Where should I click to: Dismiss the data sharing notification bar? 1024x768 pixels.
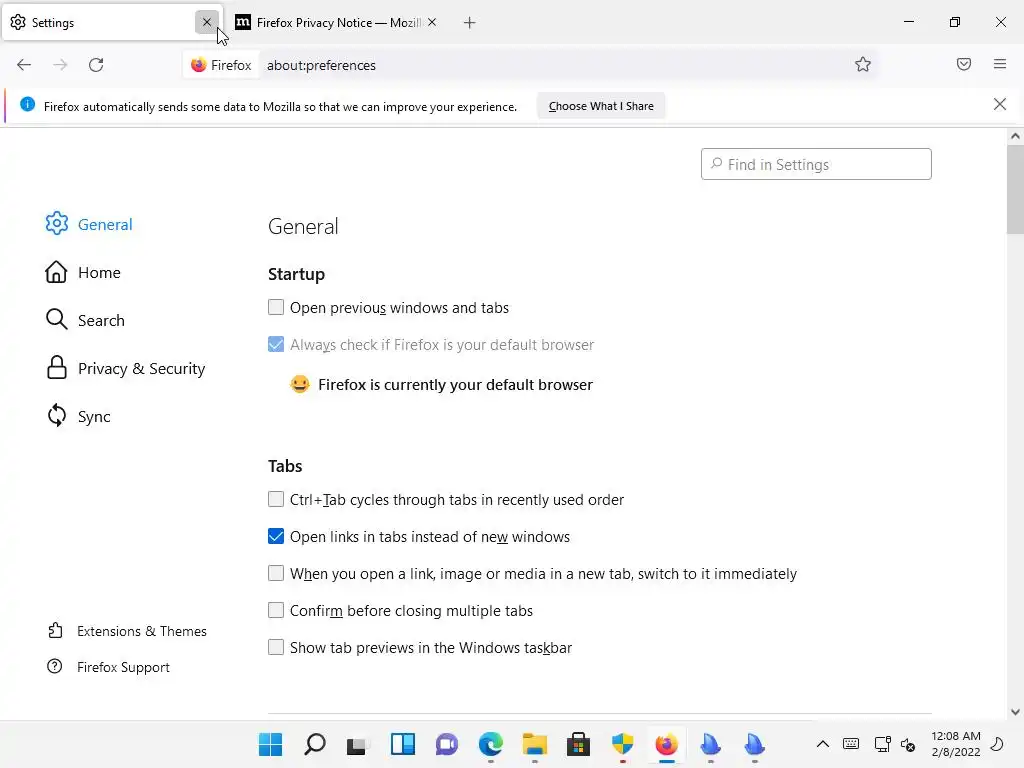click(999, 104)
